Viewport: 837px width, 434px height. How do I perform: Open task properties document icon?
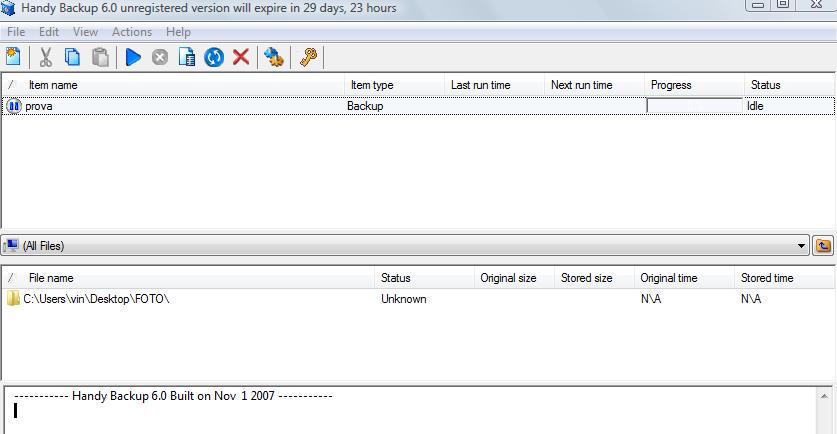187,57
